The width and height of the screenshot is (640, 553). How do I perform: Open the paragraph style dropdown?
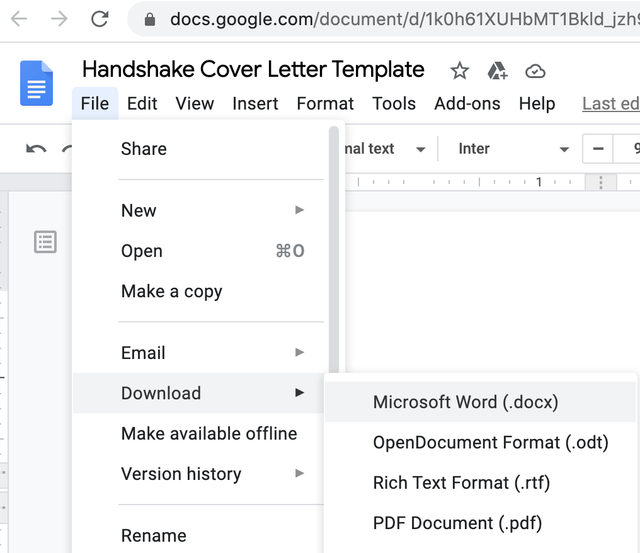click(x=384, y=149)
